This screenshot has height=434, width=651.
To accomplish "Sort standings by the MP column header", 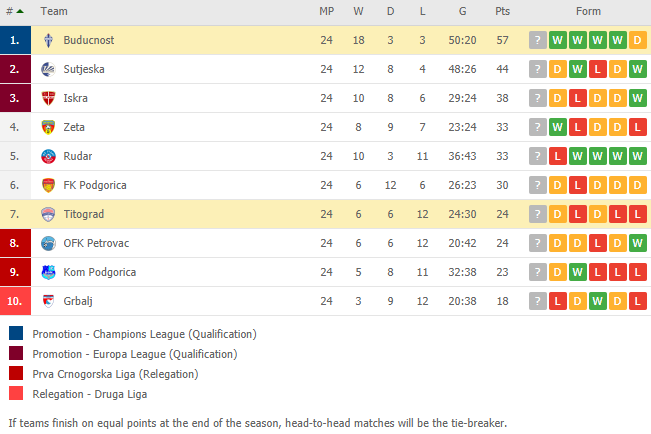I will pyautogui.click(x=326, y=11).
